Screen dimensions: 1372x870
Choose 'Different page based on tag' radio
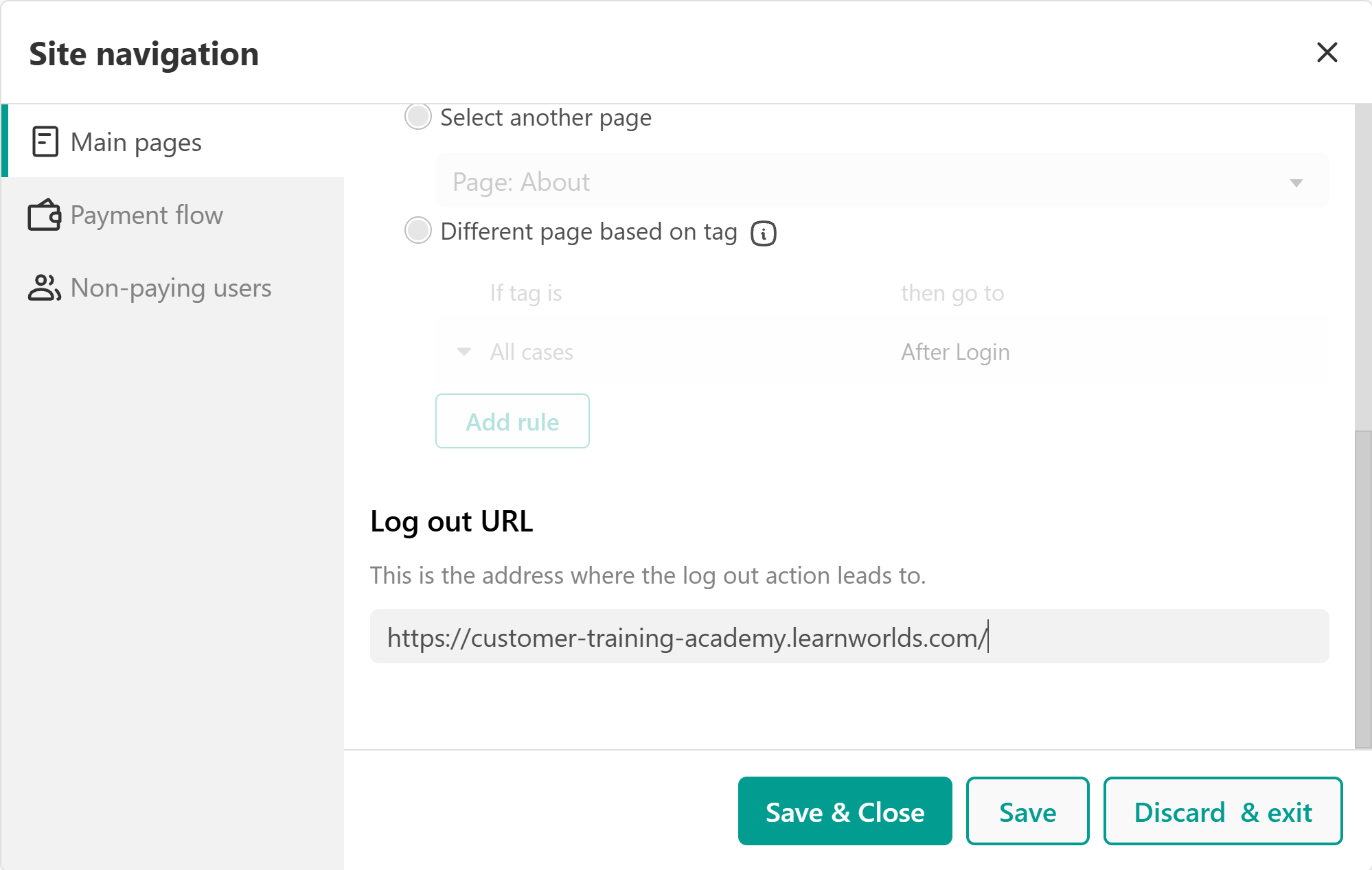[418, 231]
